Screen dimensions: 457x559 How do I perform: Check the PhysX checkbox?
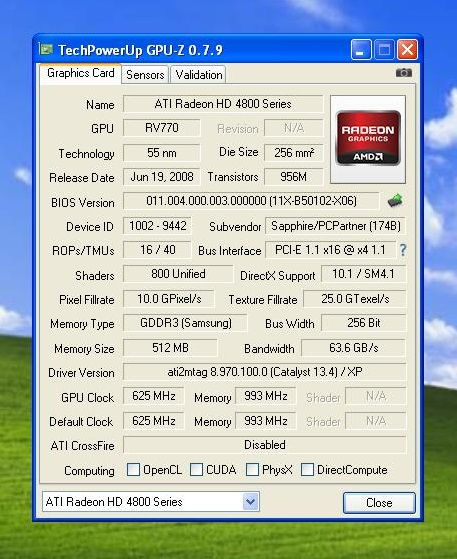click(252, 470)
